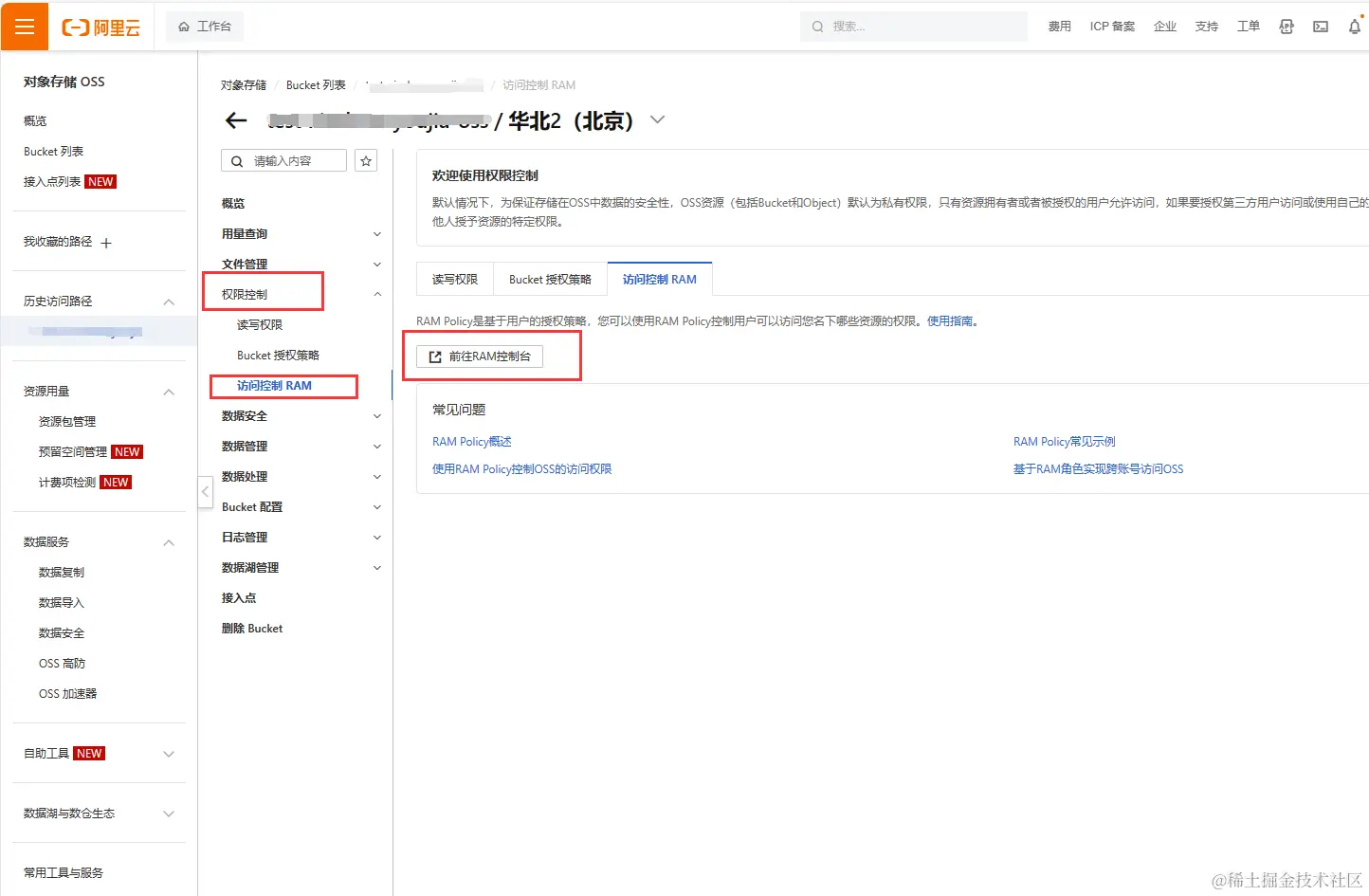
Task: Switch to the Bucket 授权策略 tab
Action: [x=550, y=280]
